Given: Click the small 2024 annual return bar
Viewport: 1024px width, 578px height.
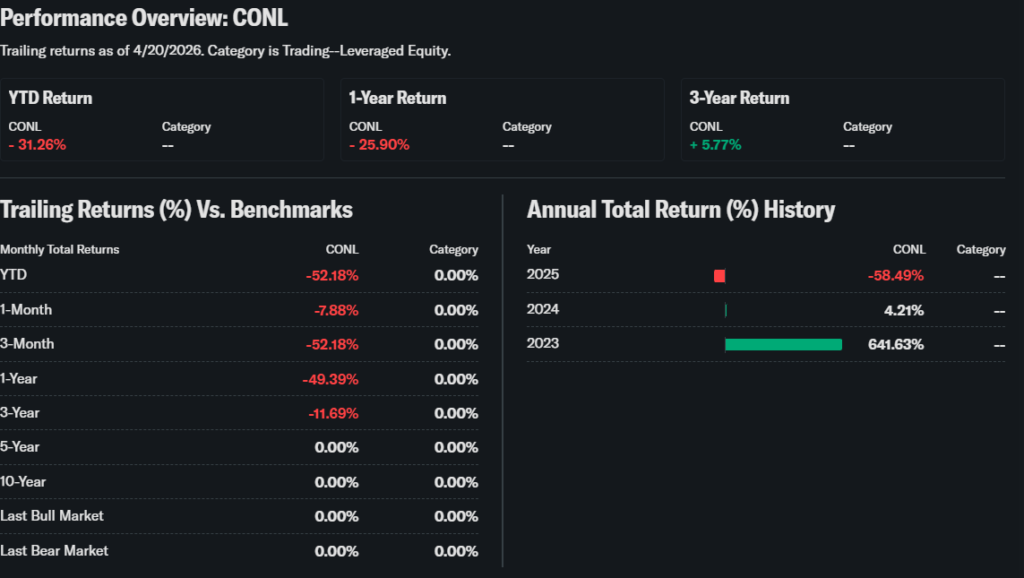Looking at the screenshot, I should click(726, 310).
